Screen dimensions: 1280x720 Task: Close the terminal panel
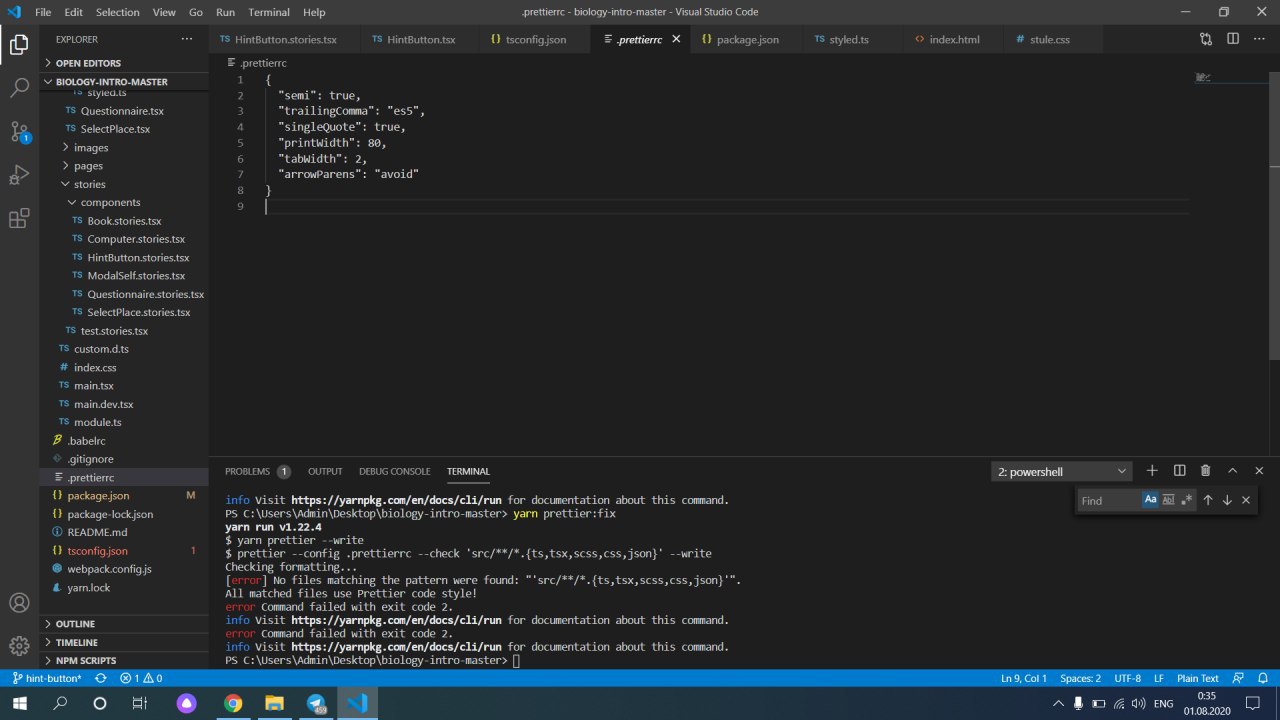pyautogui.click(x=1259, y=471)
